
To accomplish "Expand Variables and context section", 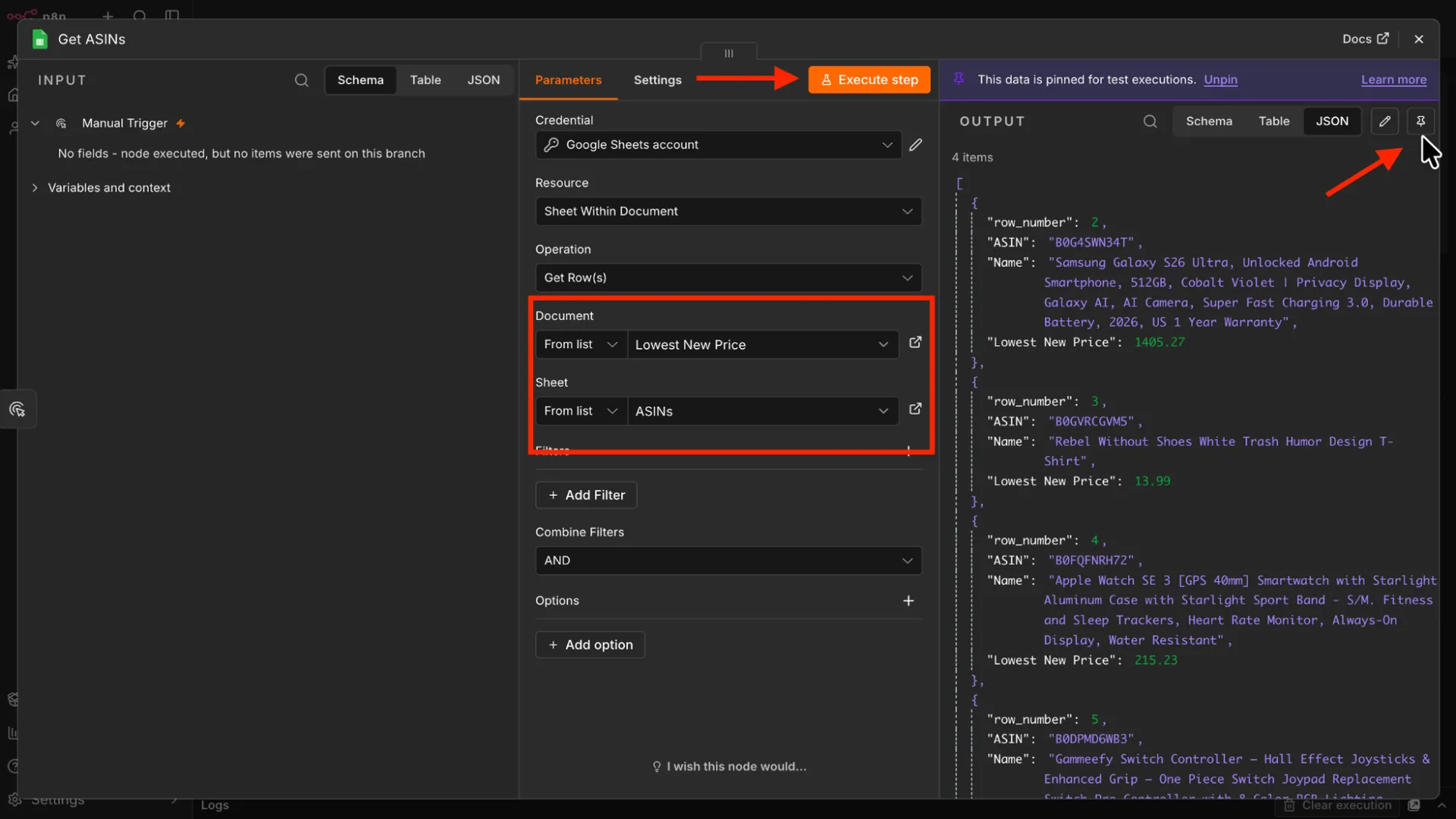I will 35,187.
